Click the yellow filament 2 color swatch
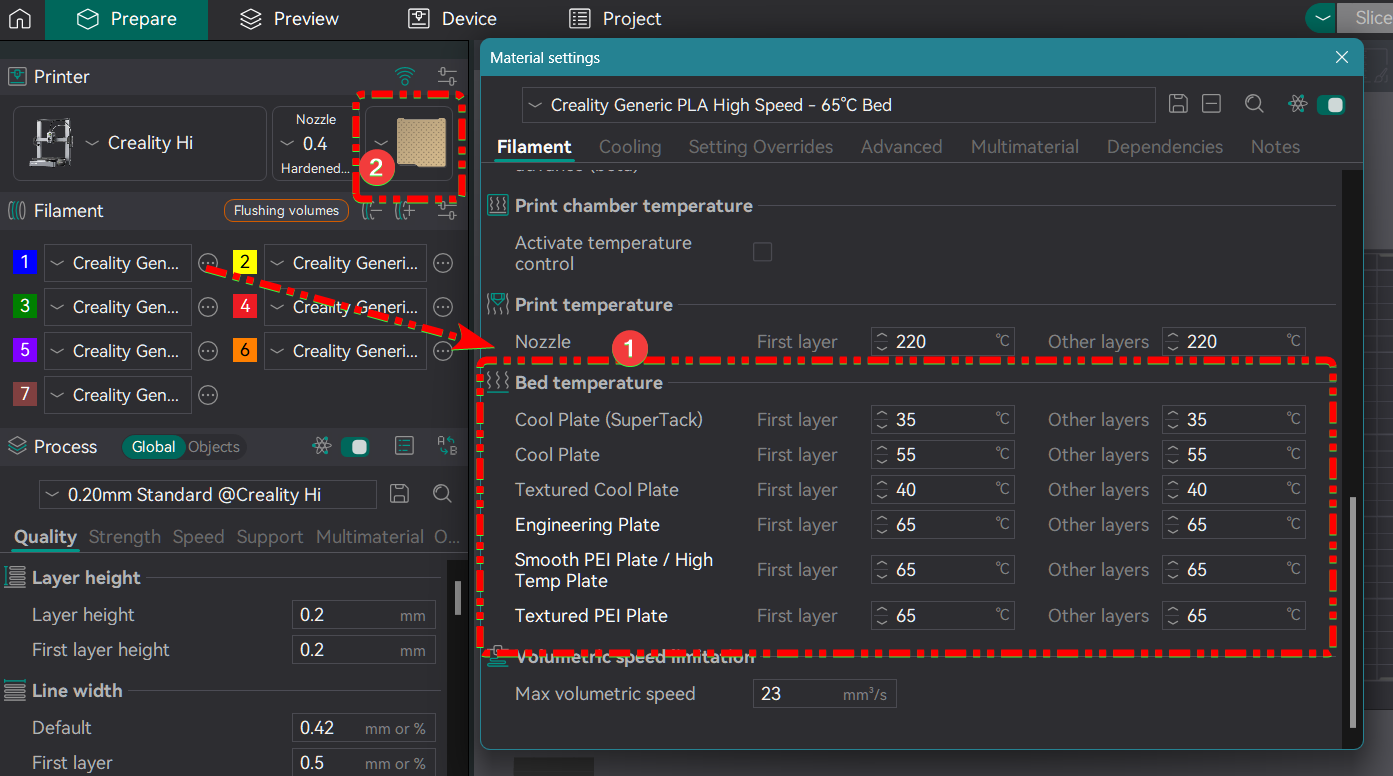 (x=245, y=263)
